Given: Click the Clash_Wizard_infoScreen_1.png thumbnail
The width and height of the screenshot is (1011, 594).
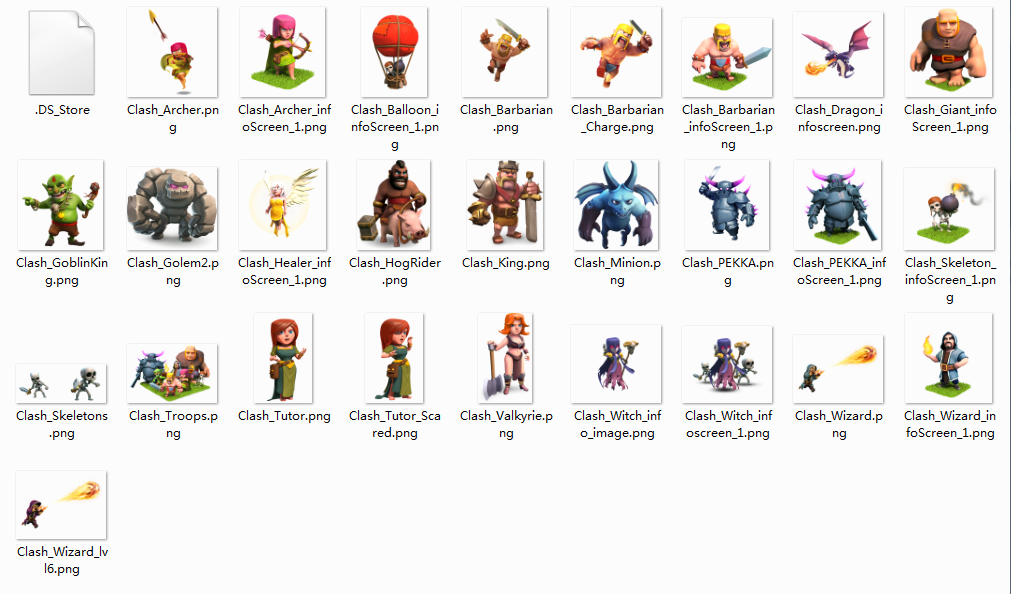Looking at the screenshot, I should point(948,358).
